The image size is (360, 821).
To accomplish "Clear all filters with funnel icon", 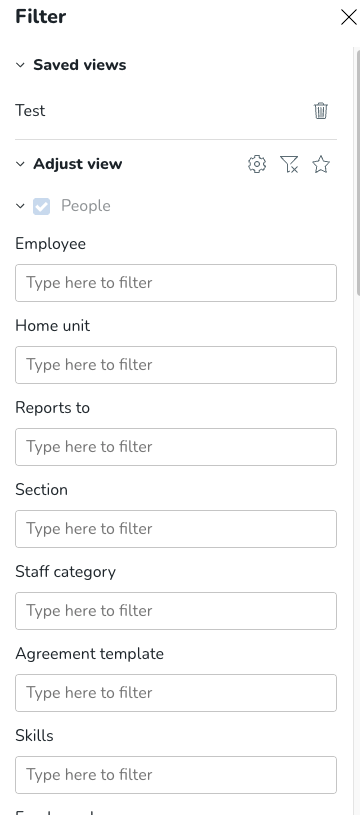I will tap(289, 164).
